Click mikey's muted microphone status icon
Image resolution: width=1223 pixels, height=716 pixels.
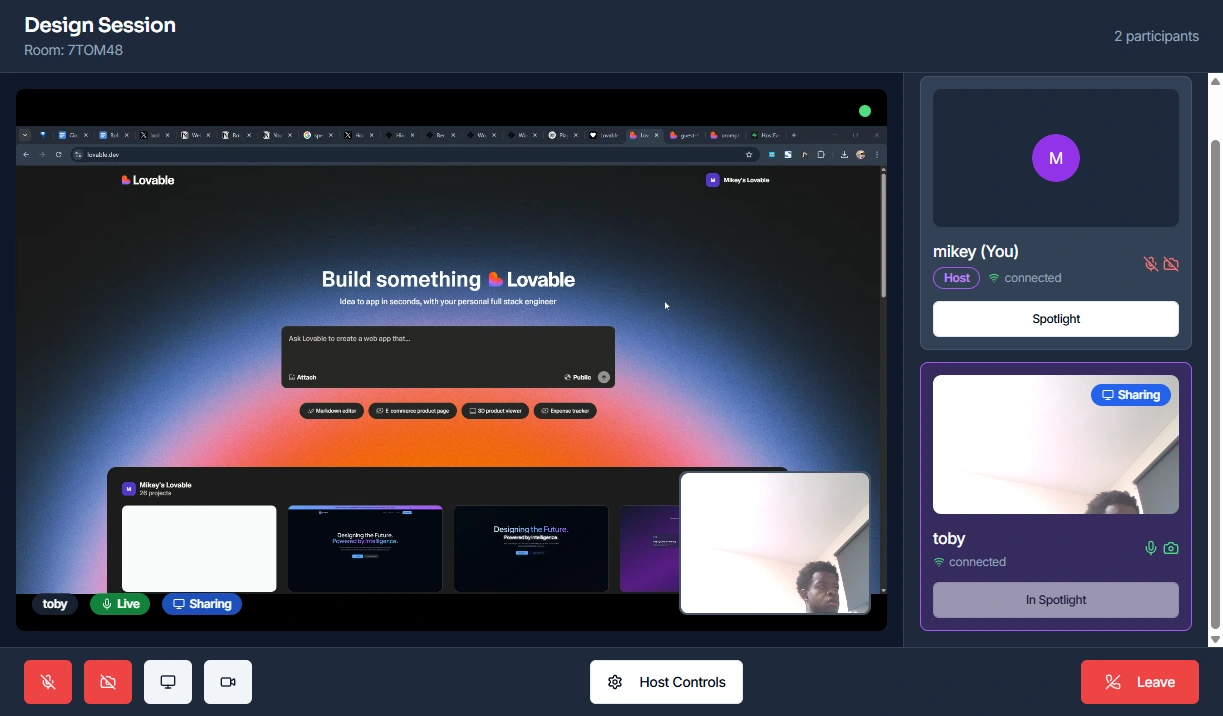(1151, 264)
